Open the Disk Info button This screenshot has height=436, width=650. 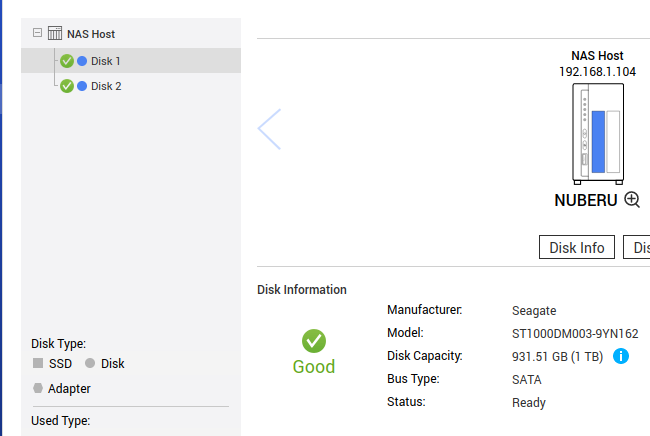(577, 247)
